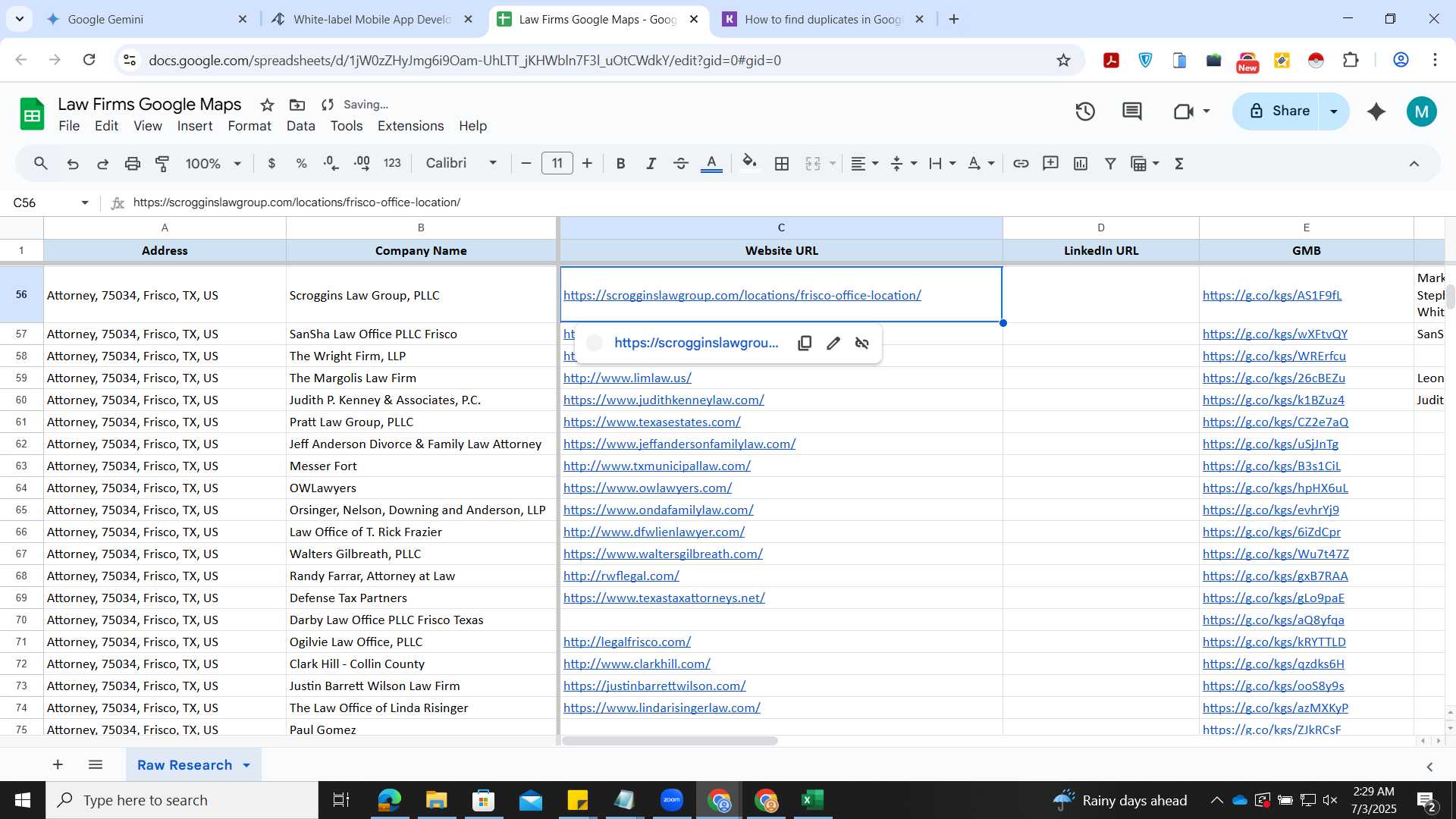Image resolution: width=1456 pixels, height=819 pixels.
Task: Insert a comment from the toolbar
Action: tap(1050, 163)
